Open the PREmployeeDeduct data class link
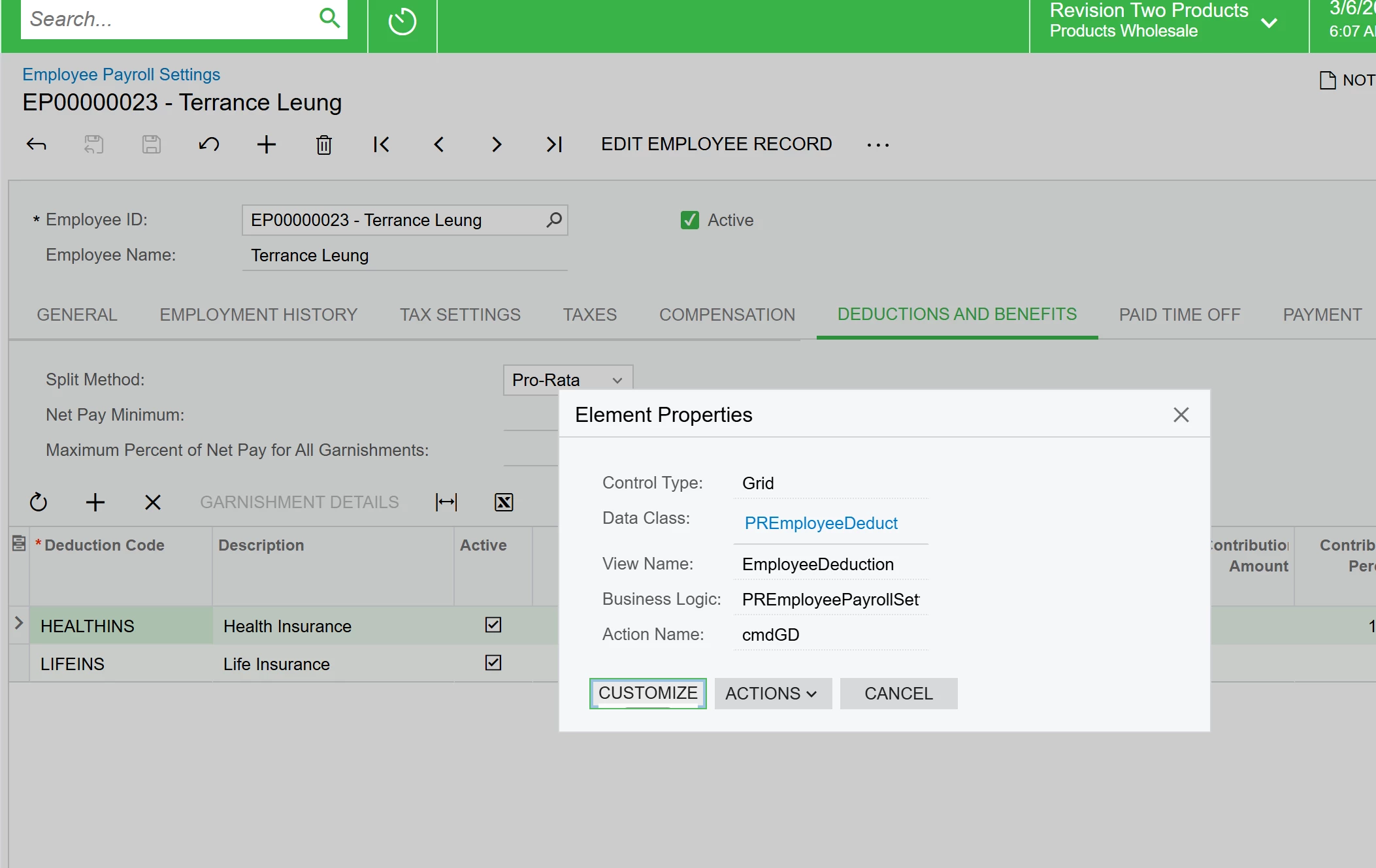The image size is (1376, 868). point(821,523)
